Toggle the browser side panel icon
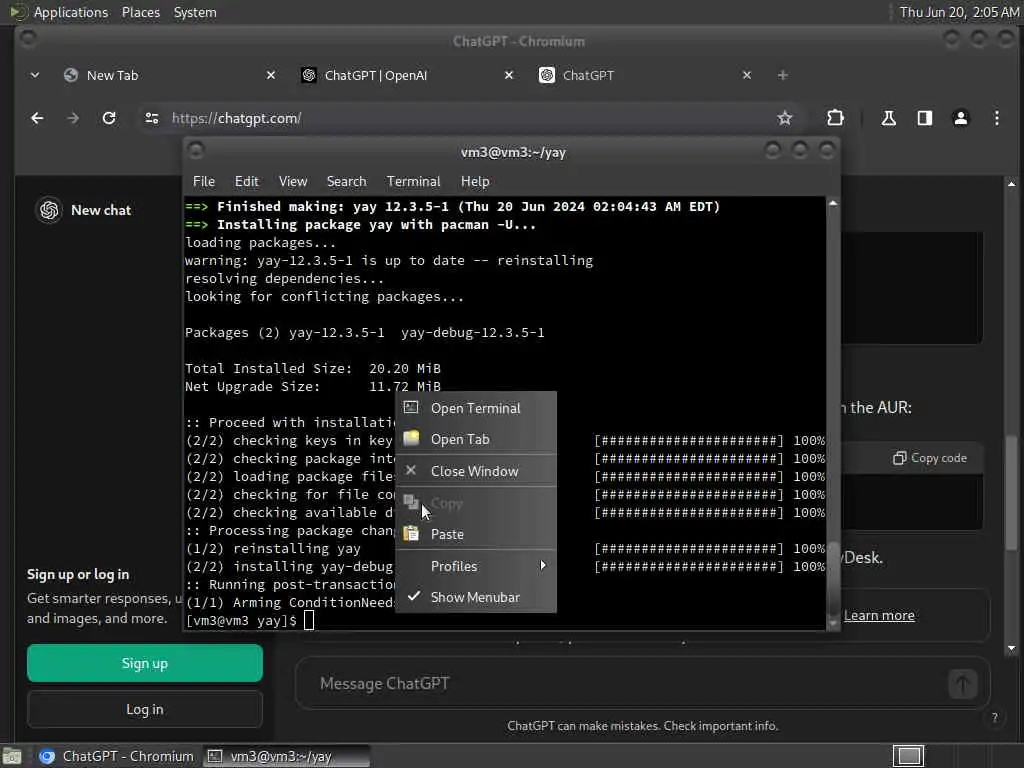The width and height of the screenshot is (1024, 768). [924, 118]
